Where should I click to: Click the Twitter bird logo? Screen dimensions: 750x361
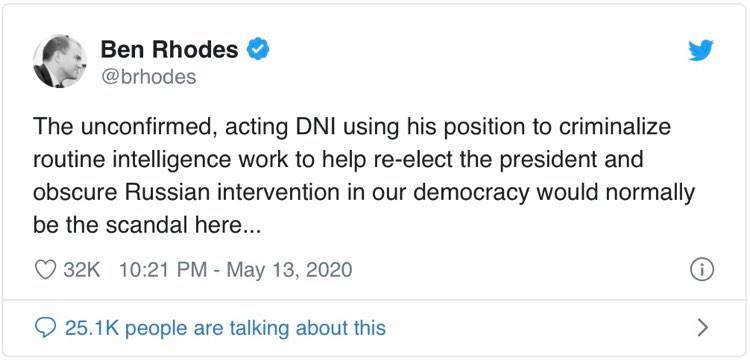pyautogui.click(x=701, y=50)
